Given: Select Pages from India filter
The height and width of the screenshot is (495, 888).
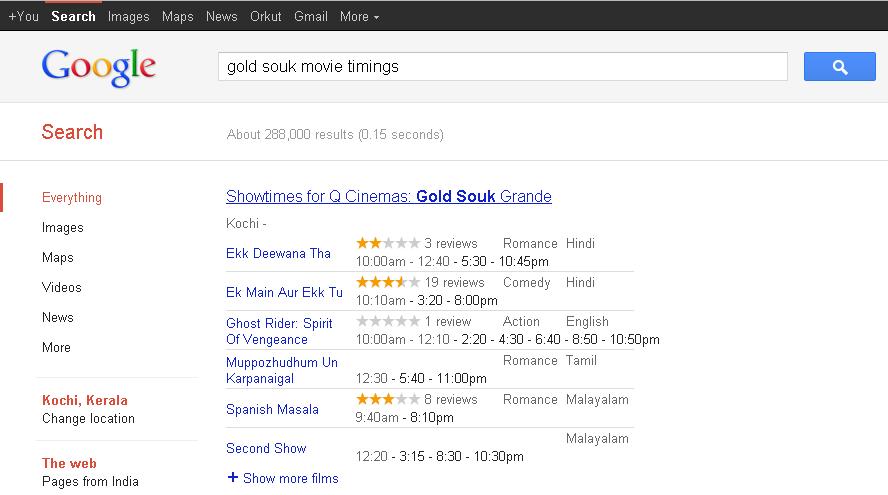Looking at the screenshot, I should pos(90,481).
